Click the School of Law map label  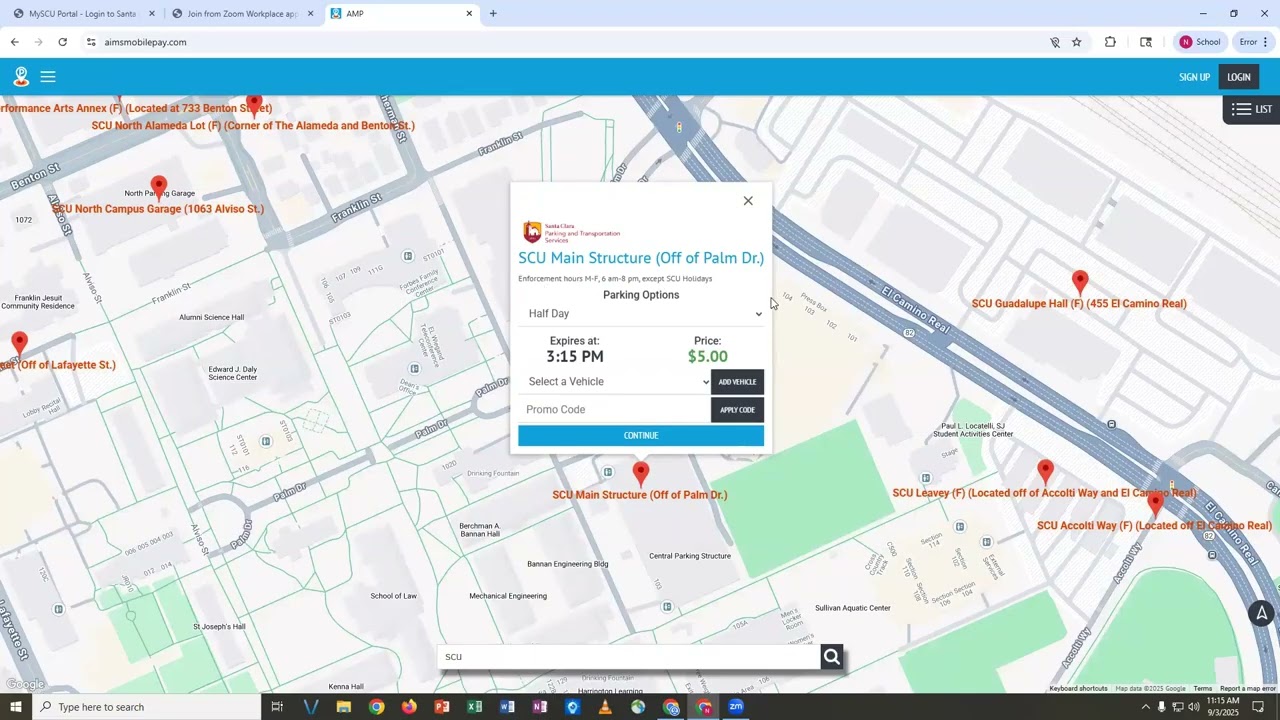point(393,596)
